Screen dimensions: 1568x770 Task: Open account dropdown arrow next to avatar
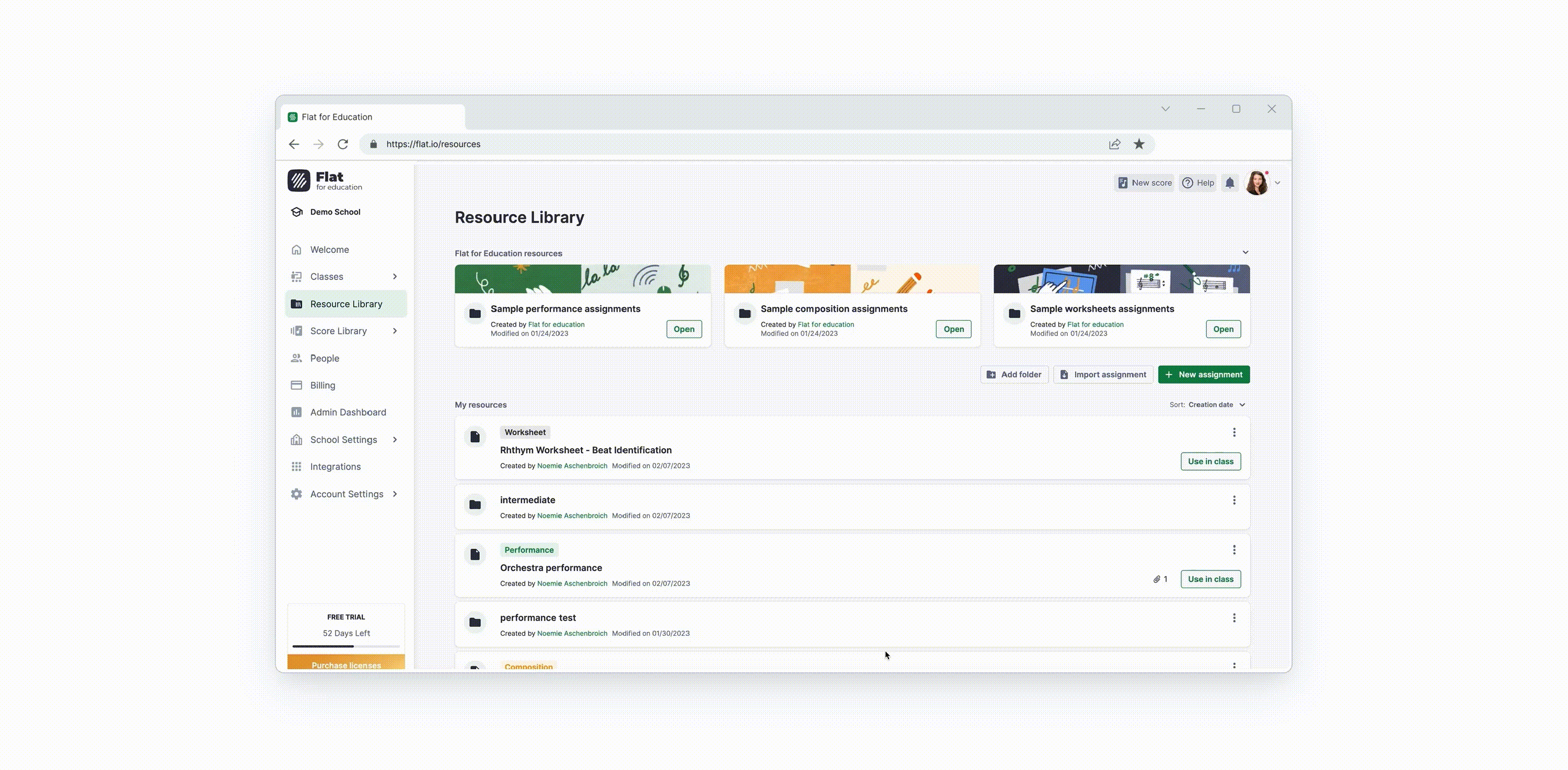click(x=1277, y=182)
